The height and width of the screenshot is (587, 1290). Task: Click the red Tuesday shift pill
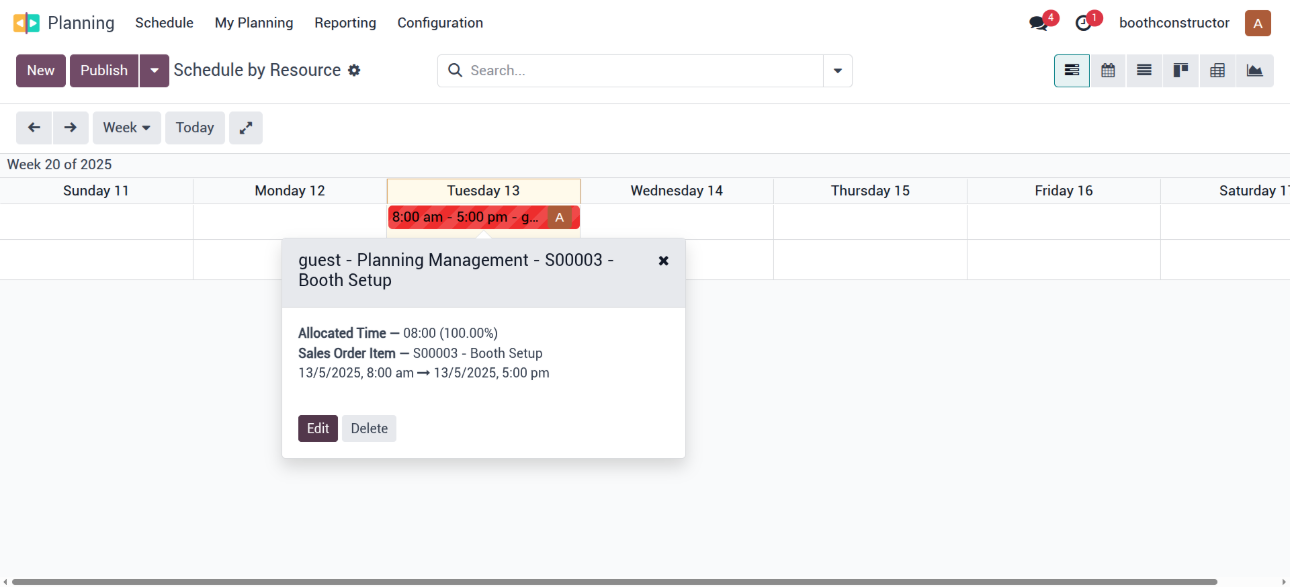[x=468, y=217]
